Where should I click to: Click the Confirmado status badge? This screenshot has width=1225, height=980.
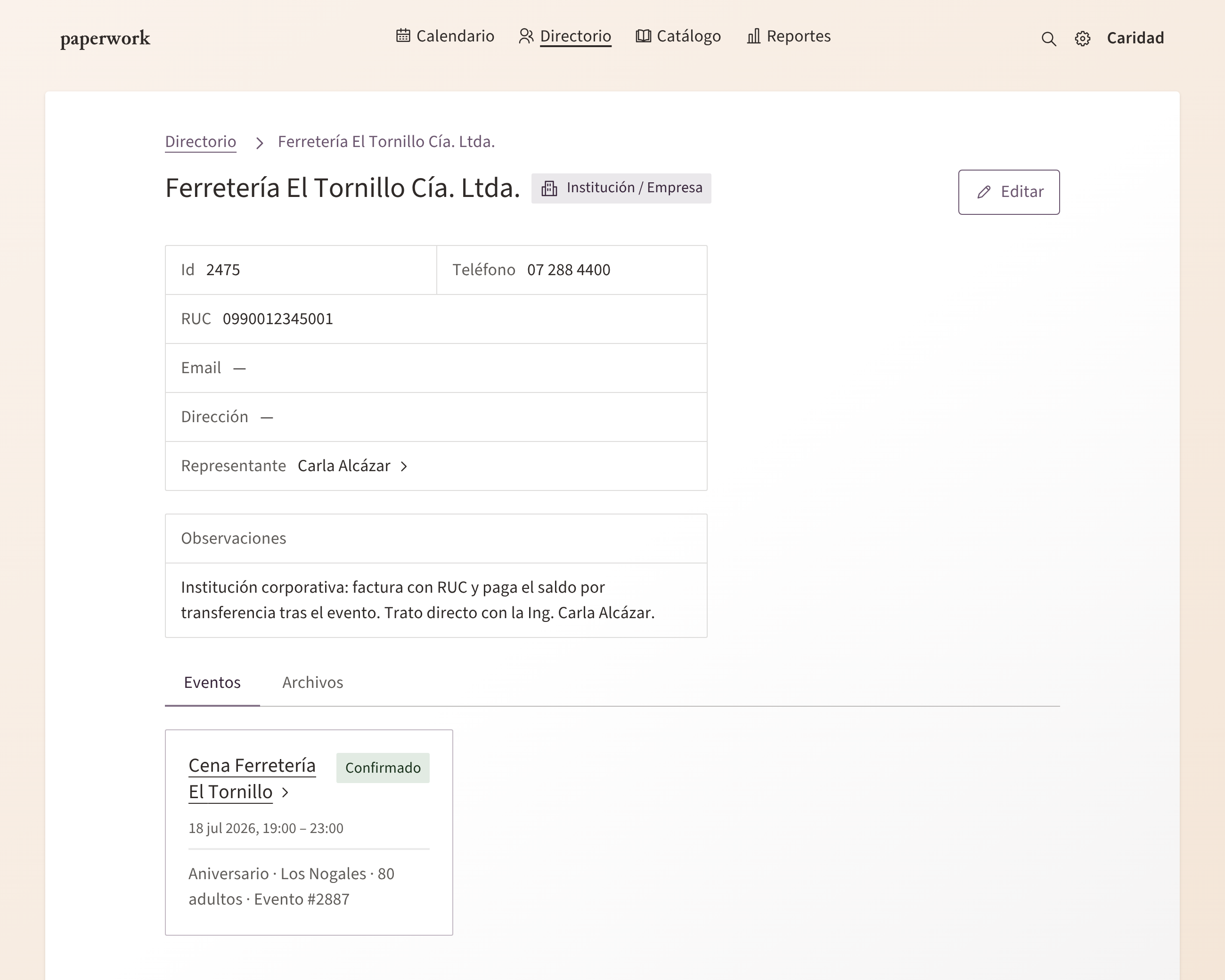(383, 768)
